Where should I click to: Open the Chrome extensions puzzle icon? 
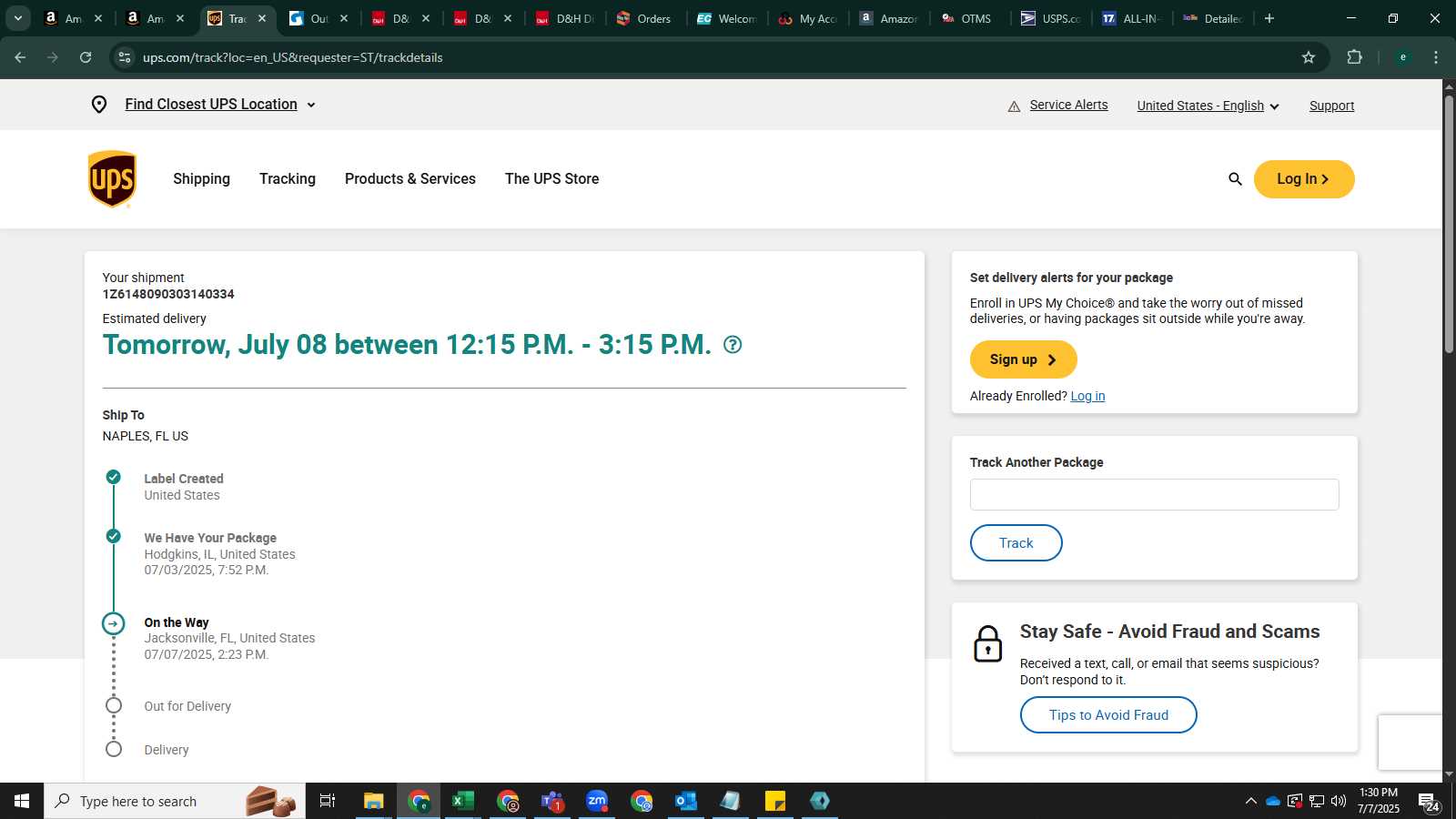tap(1354, 57)
